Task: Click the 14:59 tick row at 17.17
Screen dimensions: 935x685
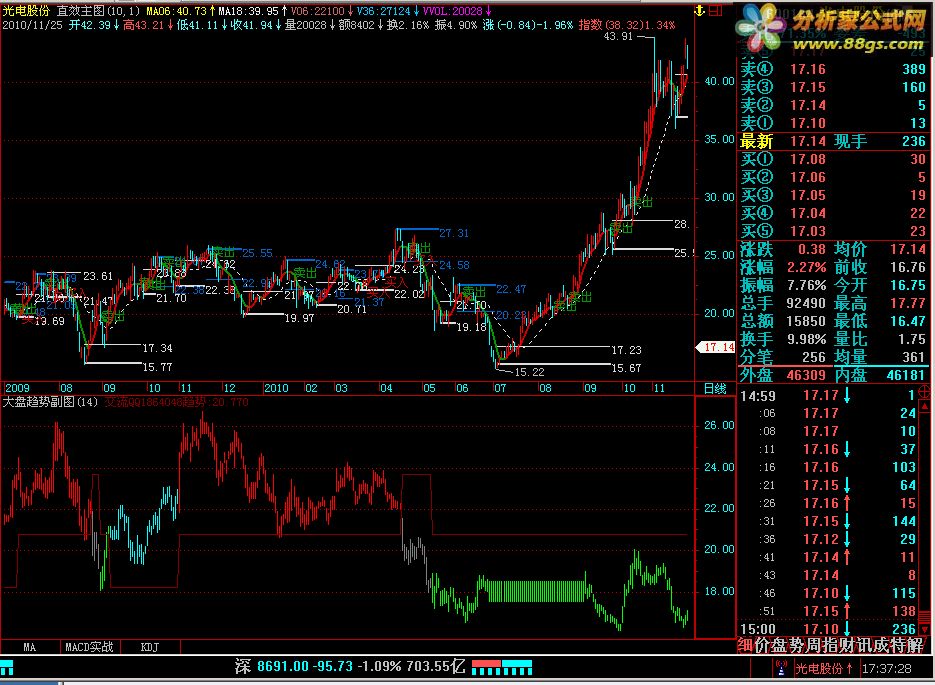Action: pos(827,395)
